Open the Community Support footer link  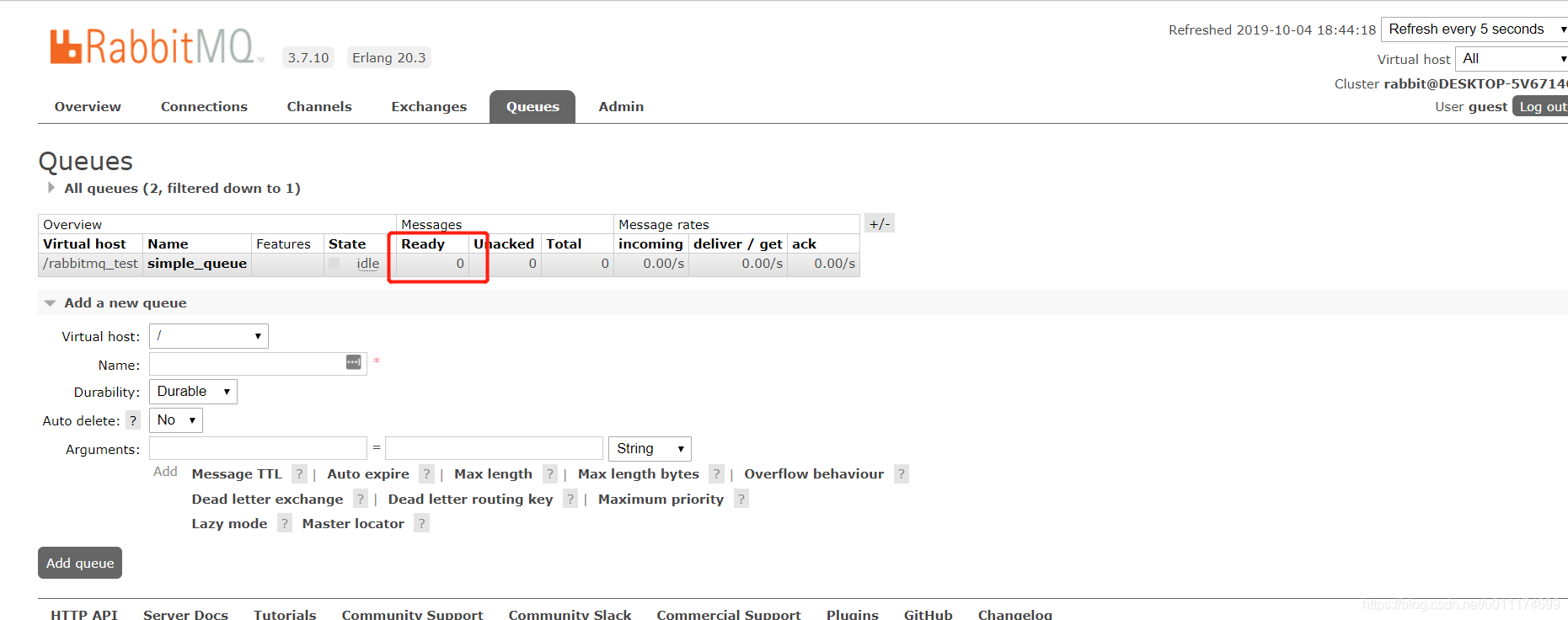click(412, 614)
